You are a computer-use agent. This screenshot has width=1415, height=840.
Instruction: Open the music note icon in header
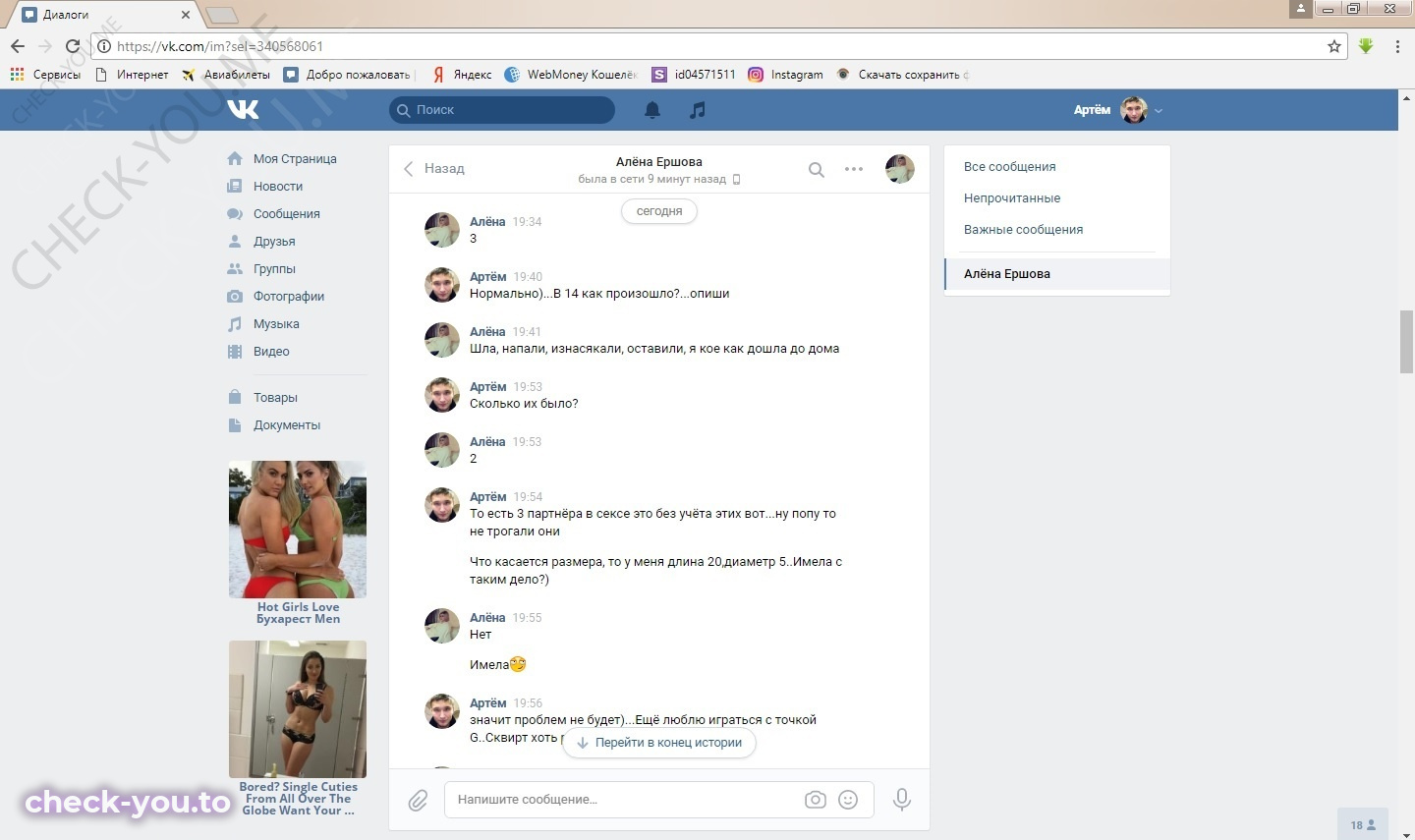698,110
